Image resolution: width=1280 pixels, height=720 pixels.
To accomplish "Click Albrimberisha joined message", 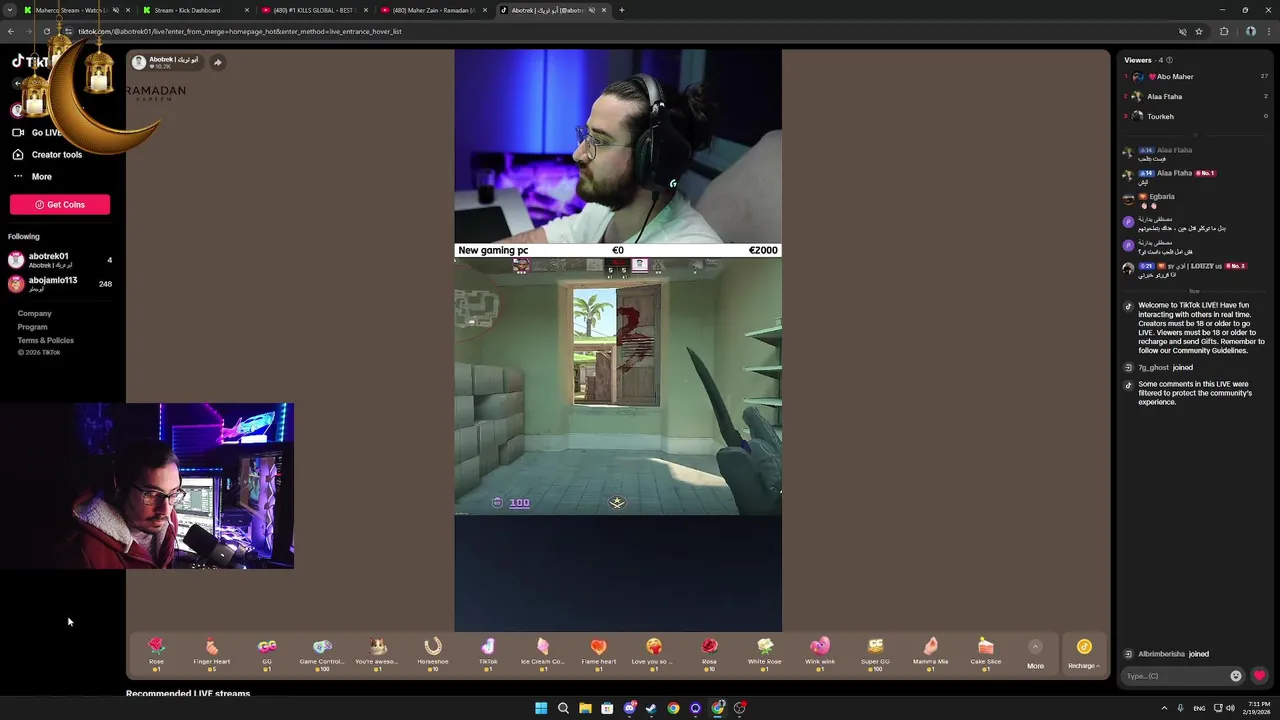I will (x=1173, y=654).
